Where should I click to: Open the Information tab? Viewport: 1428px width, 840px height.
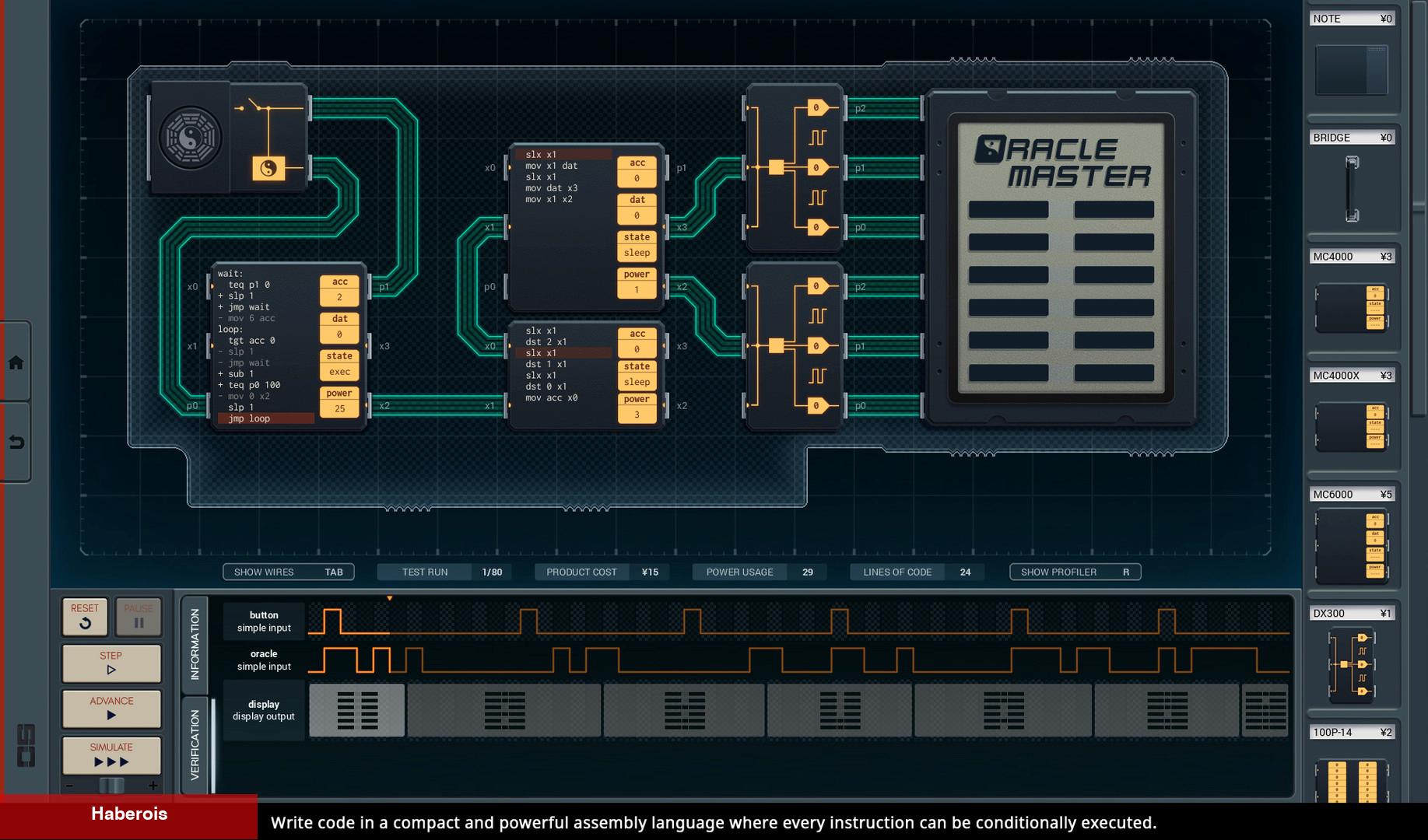click(x=195, y=644)
